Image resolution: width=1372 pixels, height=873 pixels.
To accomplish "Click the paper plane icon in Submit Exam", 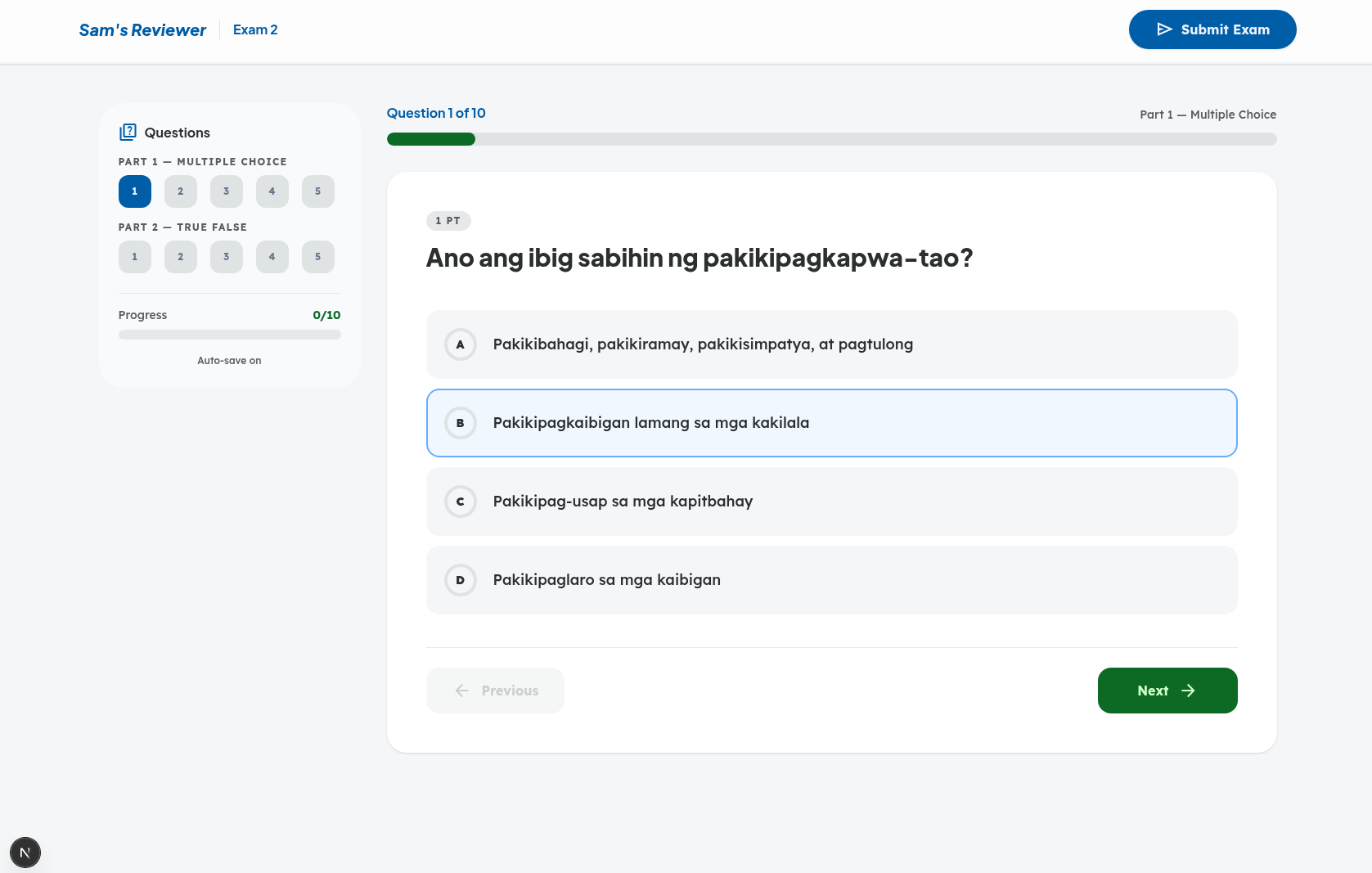I will tap(1164, 29).
